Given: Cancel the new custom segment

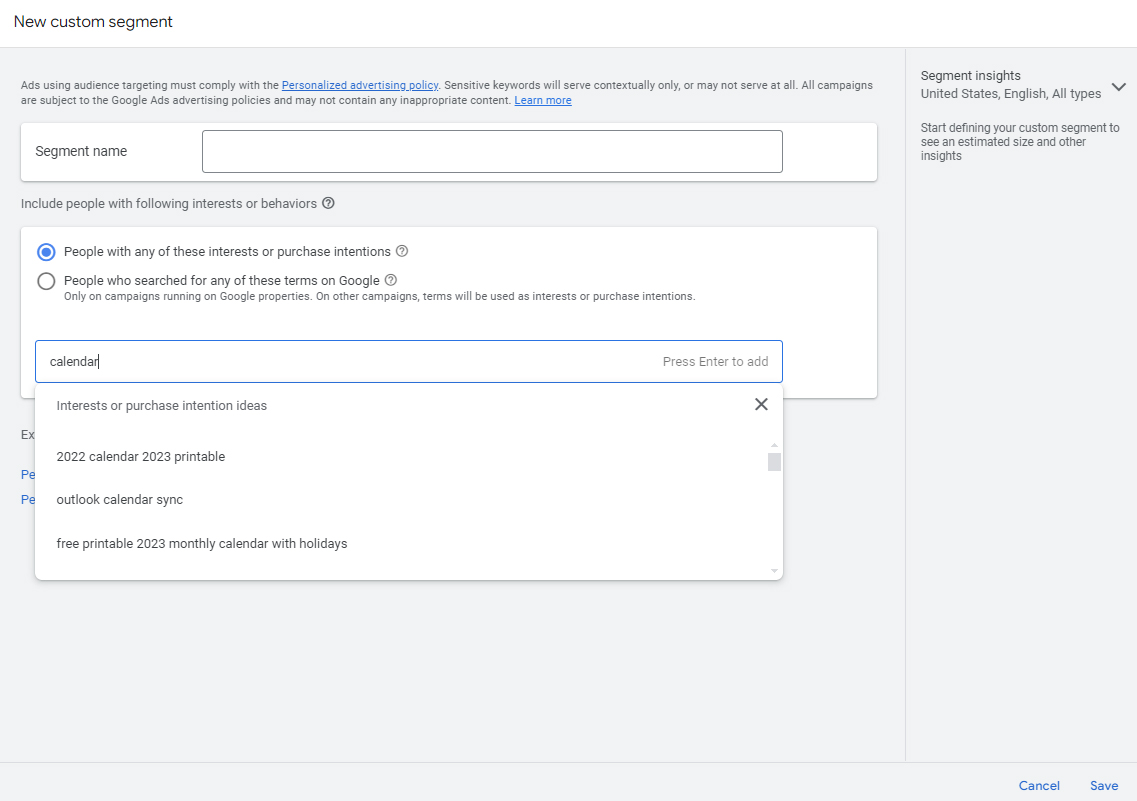Looking at the screenshot, I should click(1038, 785).
